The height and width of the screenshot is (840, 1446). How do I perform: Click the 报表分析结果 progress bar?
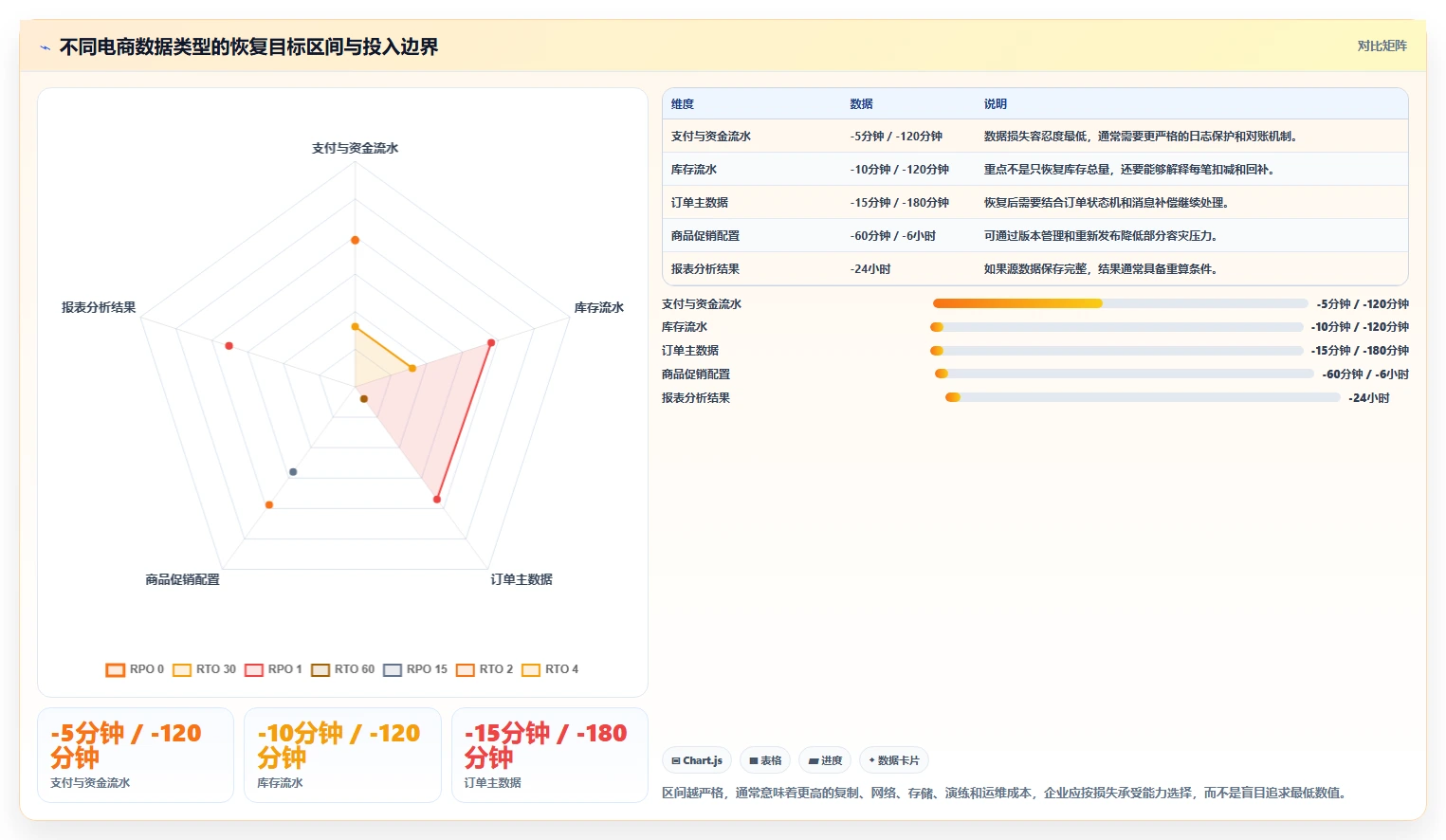tap(1143, 397)
